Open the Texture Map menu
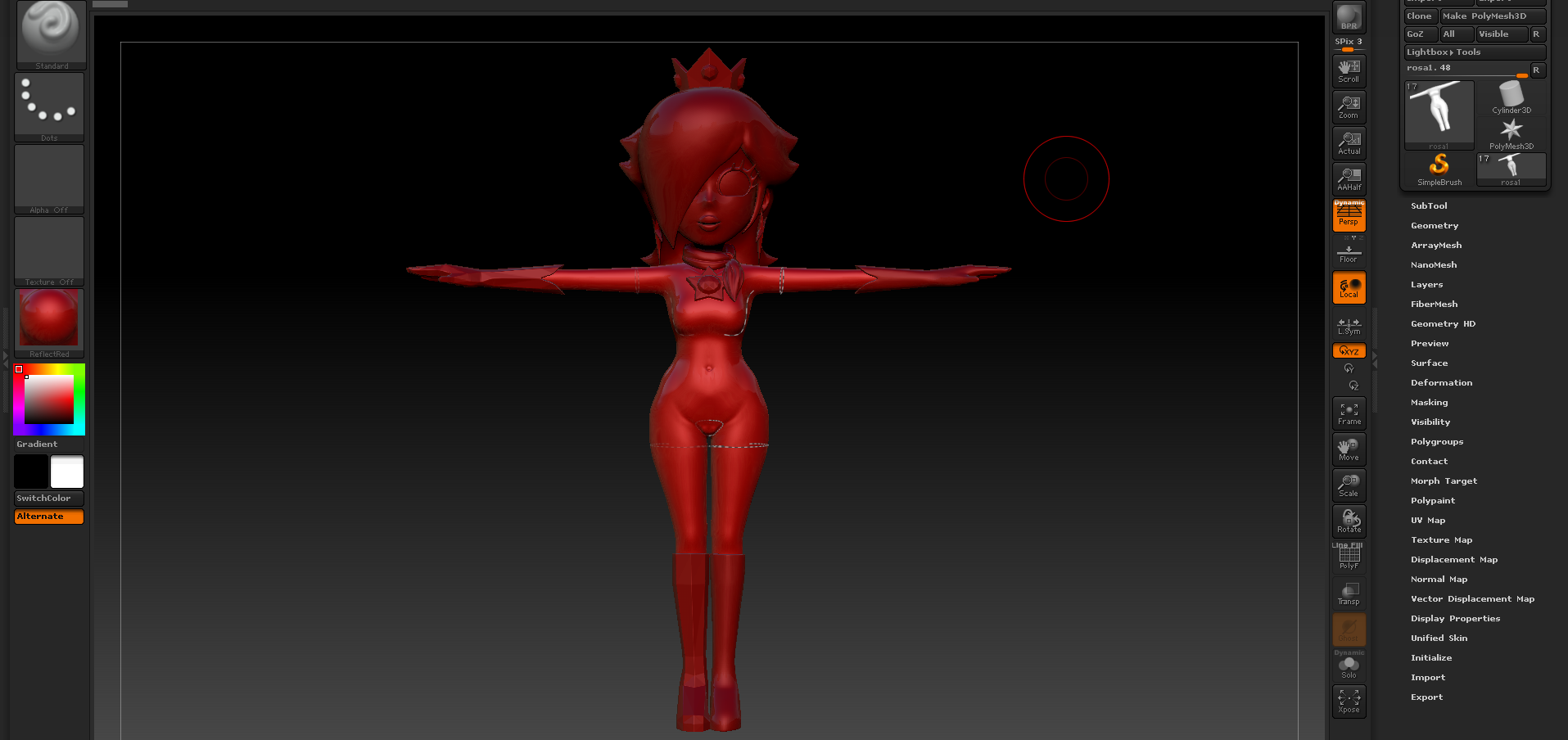 (1442, 540)
